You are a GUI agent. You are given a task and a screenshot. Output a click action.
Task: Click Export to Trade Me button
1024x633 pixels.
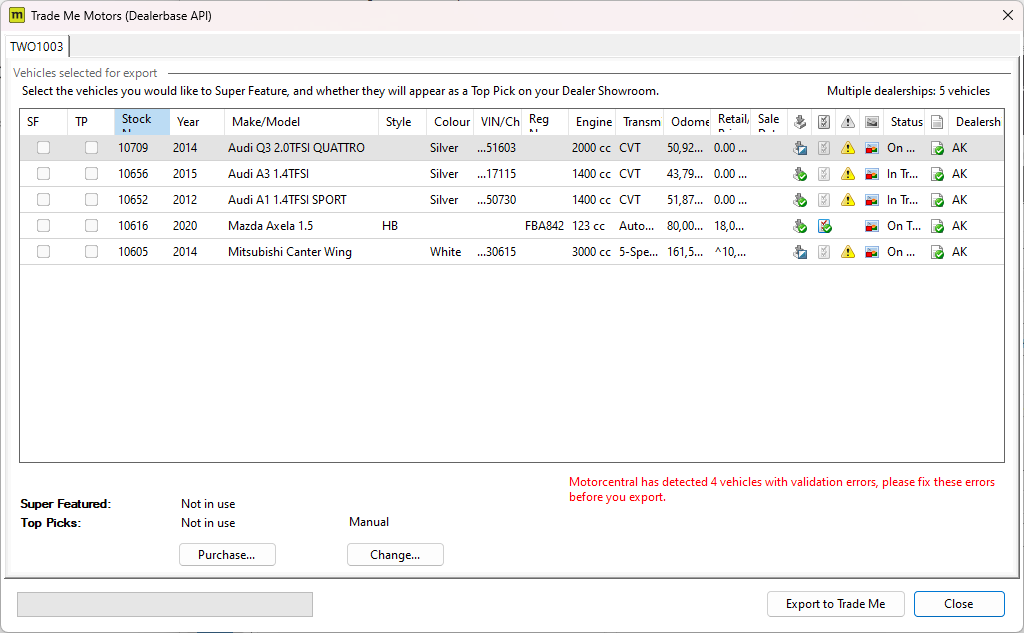pos(835,604)
